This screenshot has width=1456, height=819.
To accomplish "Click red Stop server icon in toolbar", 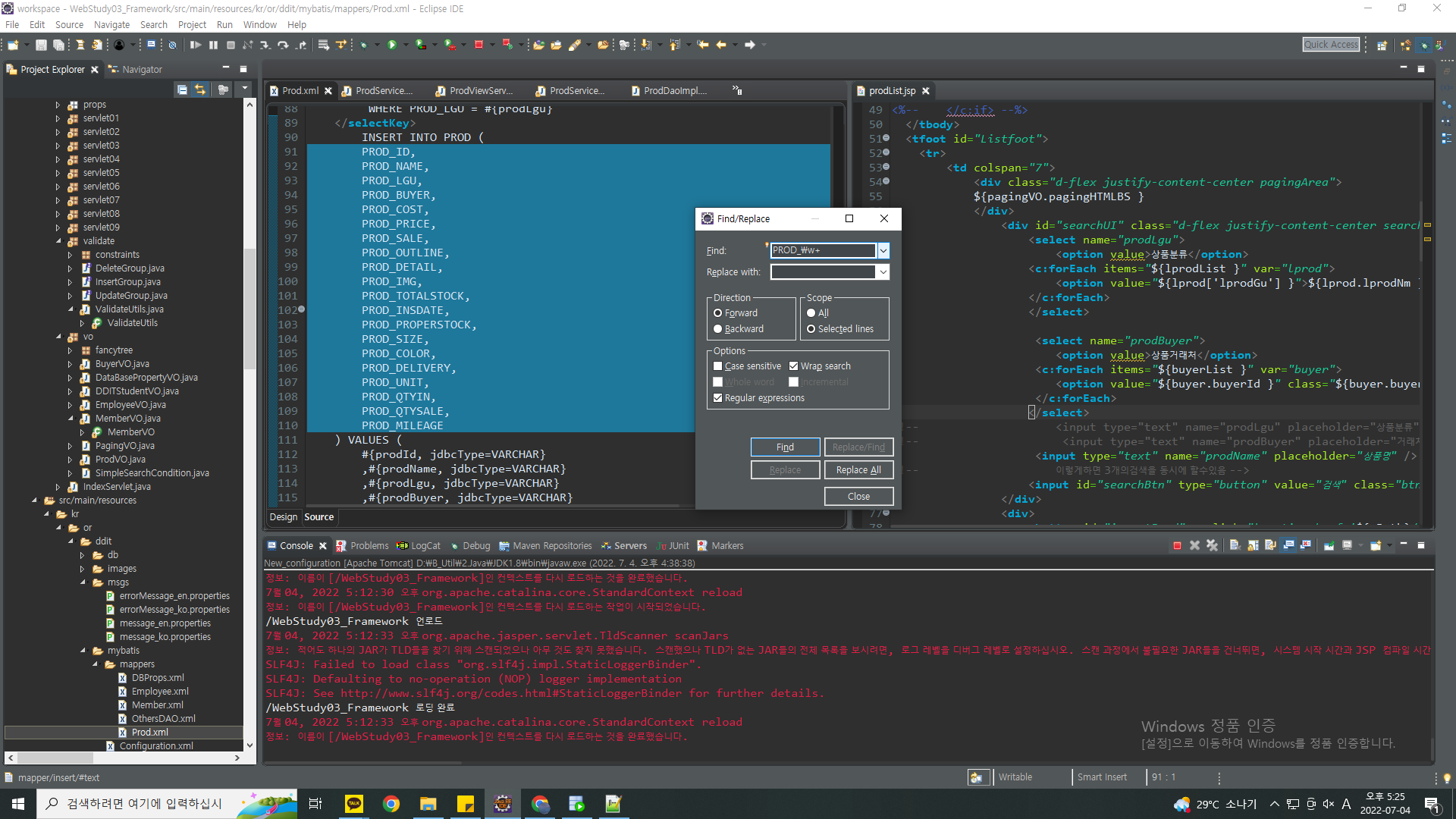I will point(479,45).
